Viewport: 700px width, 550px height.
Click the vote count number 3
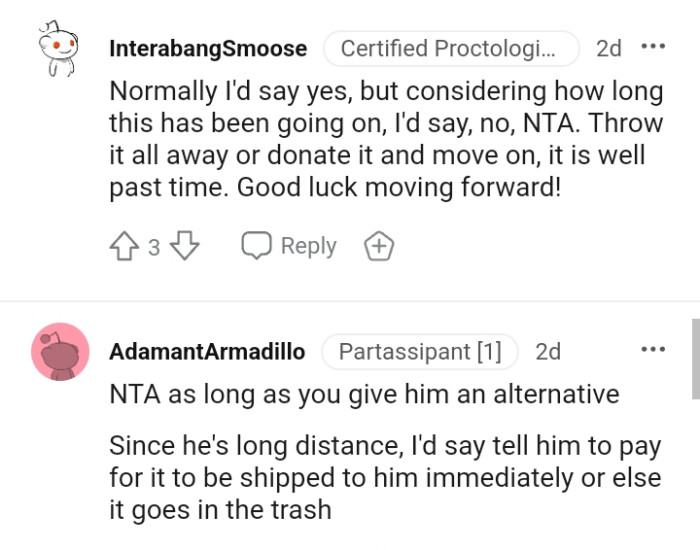154,248
